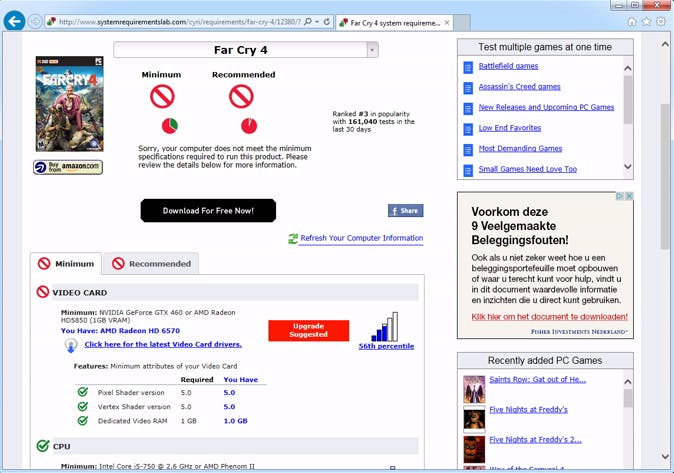Click the search magnifier in address bar
The height and width of the screenshot is (473, 674).
(308, 22)
